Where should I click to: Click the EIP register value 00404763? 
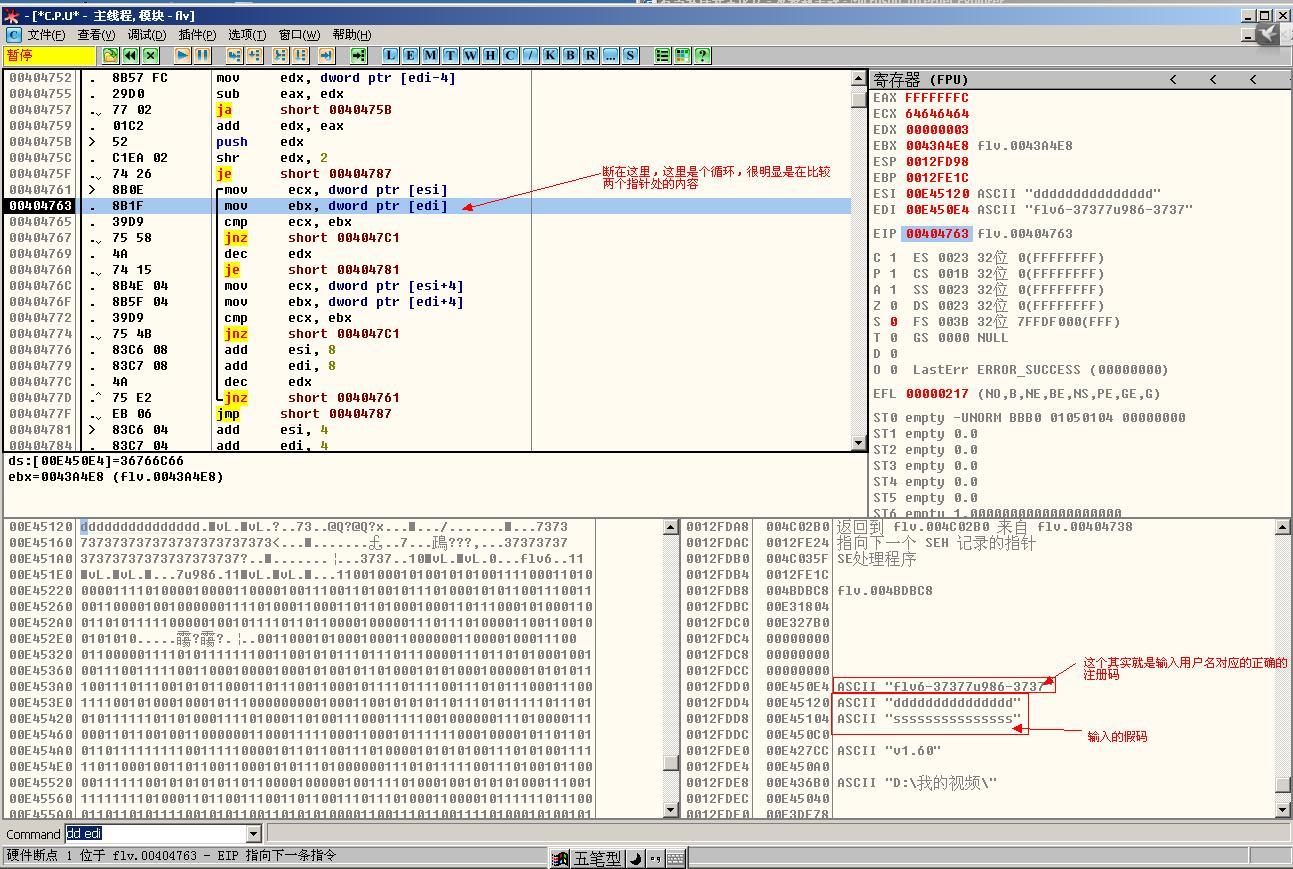tap(937, 234)
